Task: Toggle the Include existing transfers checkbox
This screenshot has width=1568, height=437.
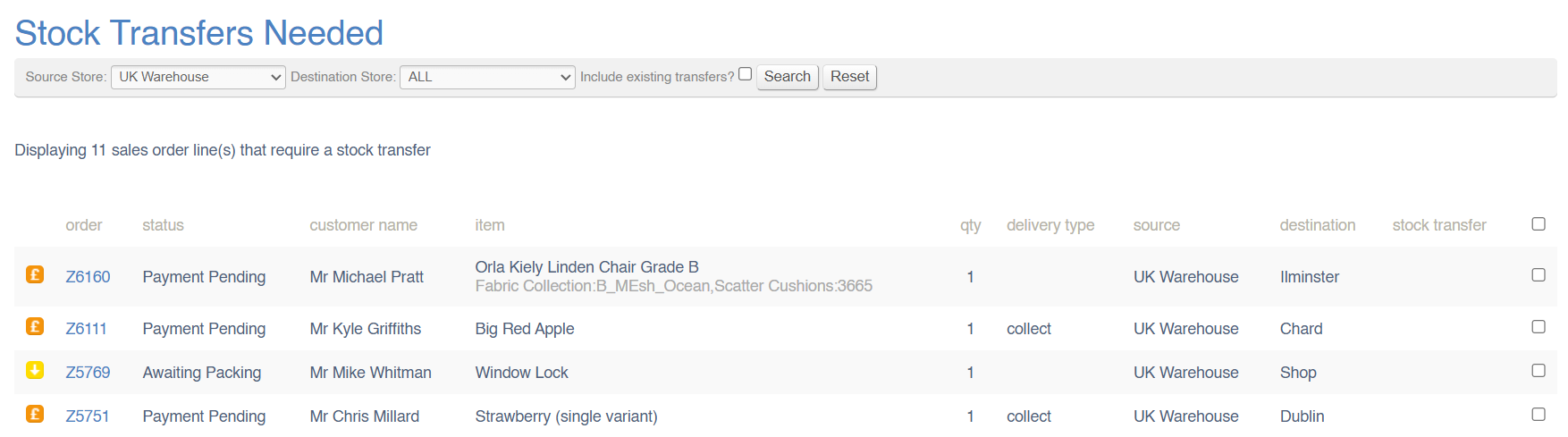Action: click(x=745, y=75)
